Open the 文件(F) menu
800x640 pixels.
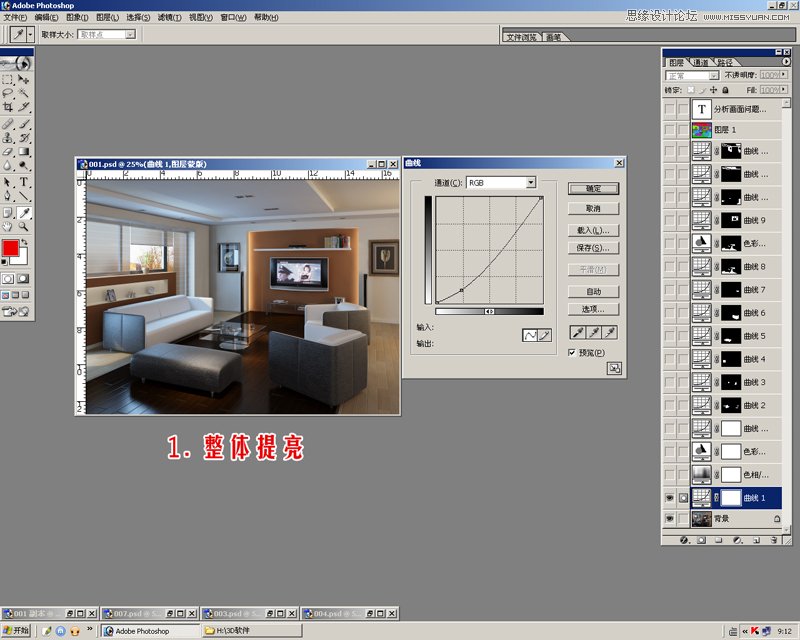15,17
